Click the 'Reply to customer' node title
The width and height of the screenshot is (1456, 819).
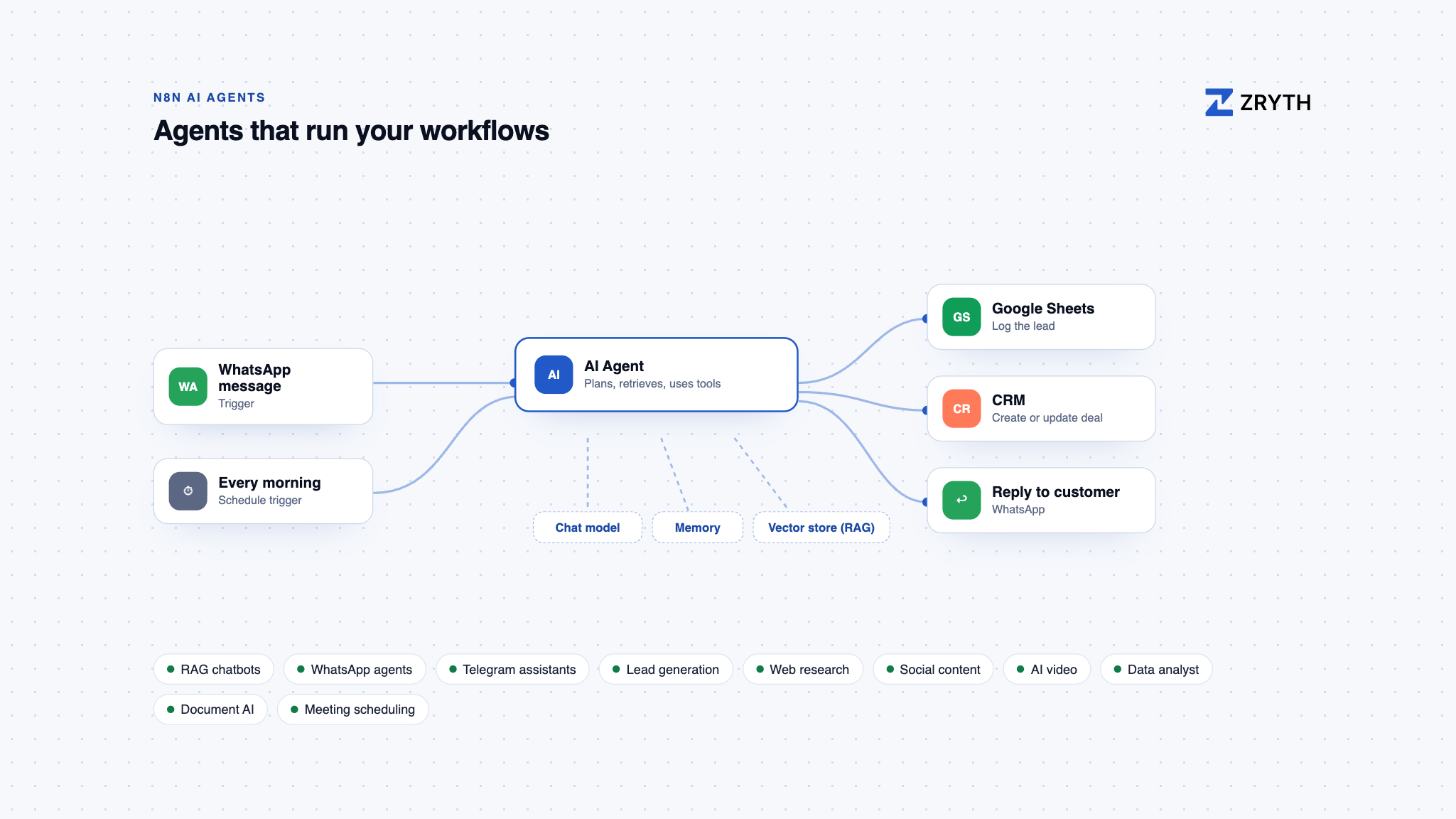point(1056,492)
